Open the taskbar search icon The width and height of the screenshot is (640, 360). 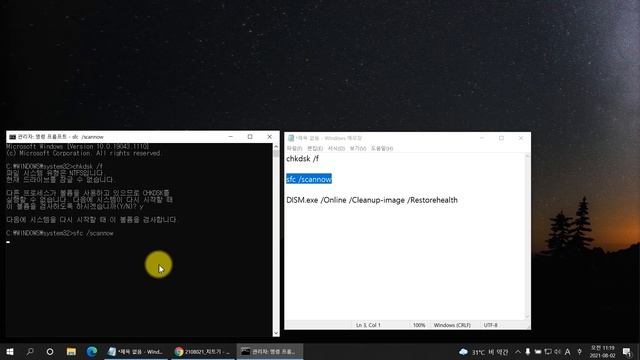pyautogui.click(x=30, y=351)
